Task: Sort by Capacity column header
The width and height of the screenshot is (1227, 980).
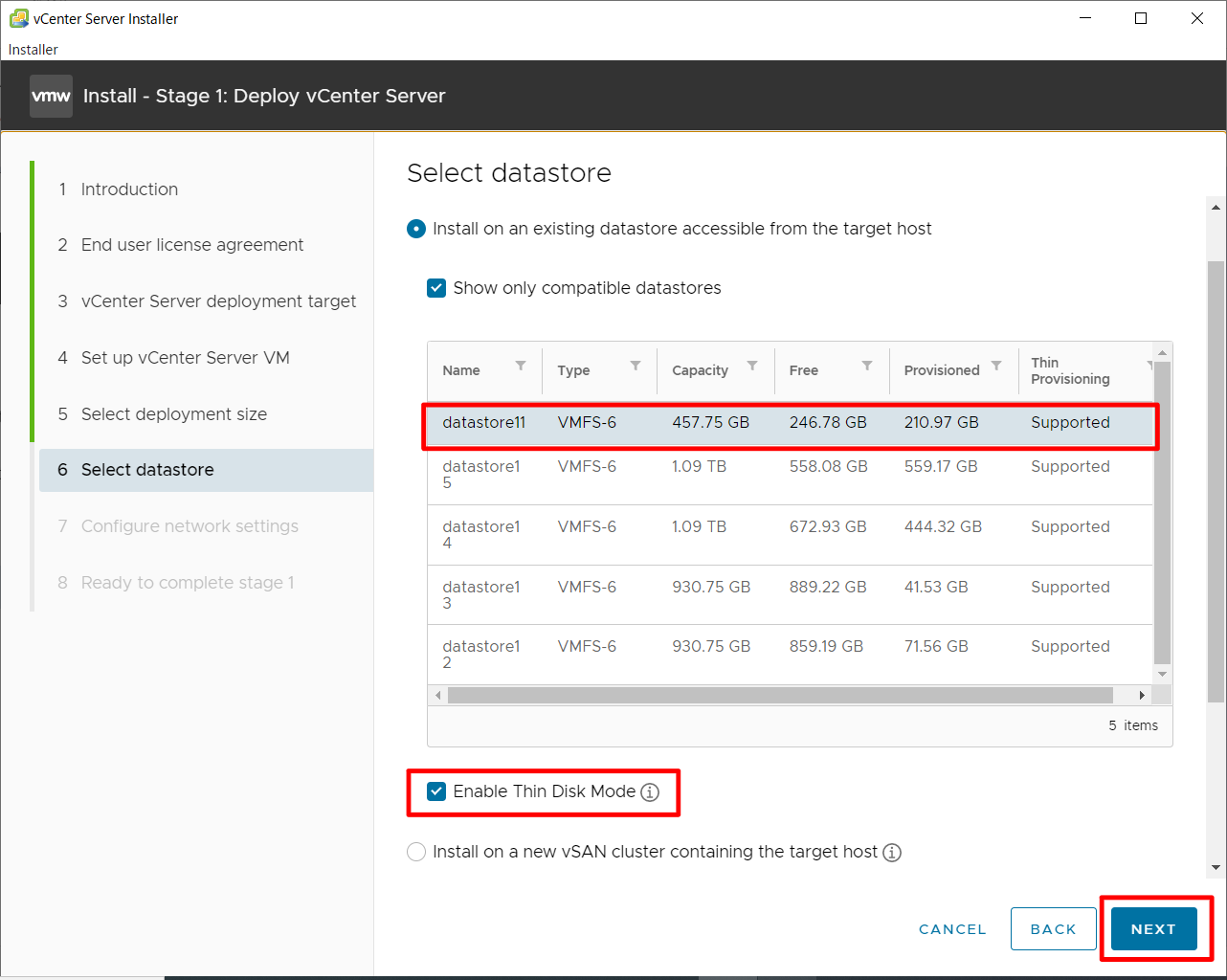Action: [700, 370]
